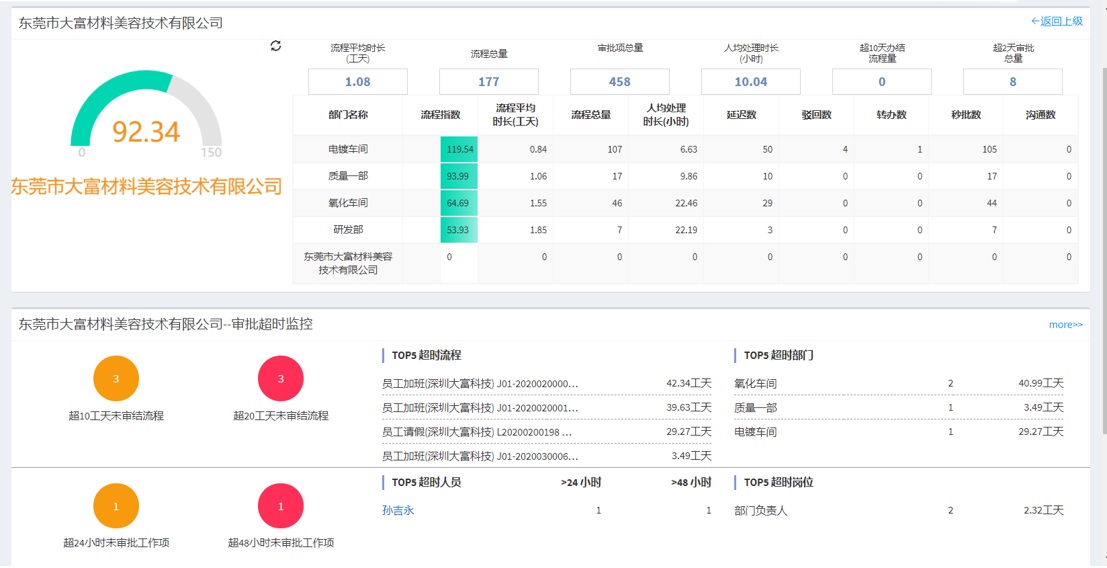Open the 孙吉永 person link
The image size is (1107, 568).
tap(397, 510)
